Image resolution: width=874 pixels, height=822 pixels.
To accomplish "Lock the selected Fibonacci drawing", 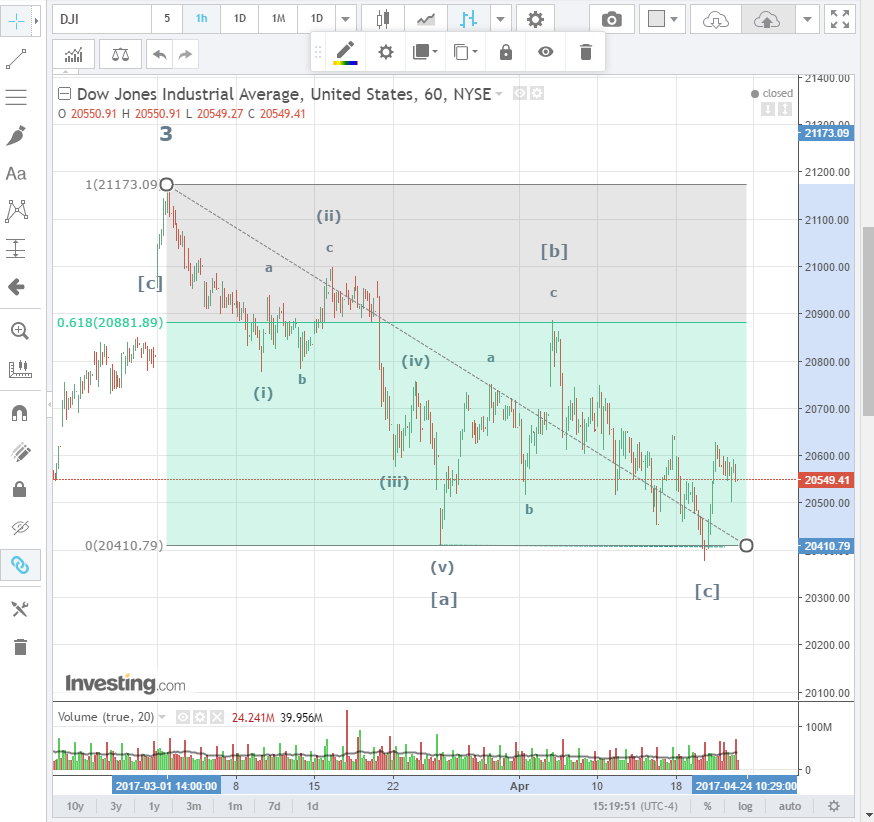I will point(506,52).
